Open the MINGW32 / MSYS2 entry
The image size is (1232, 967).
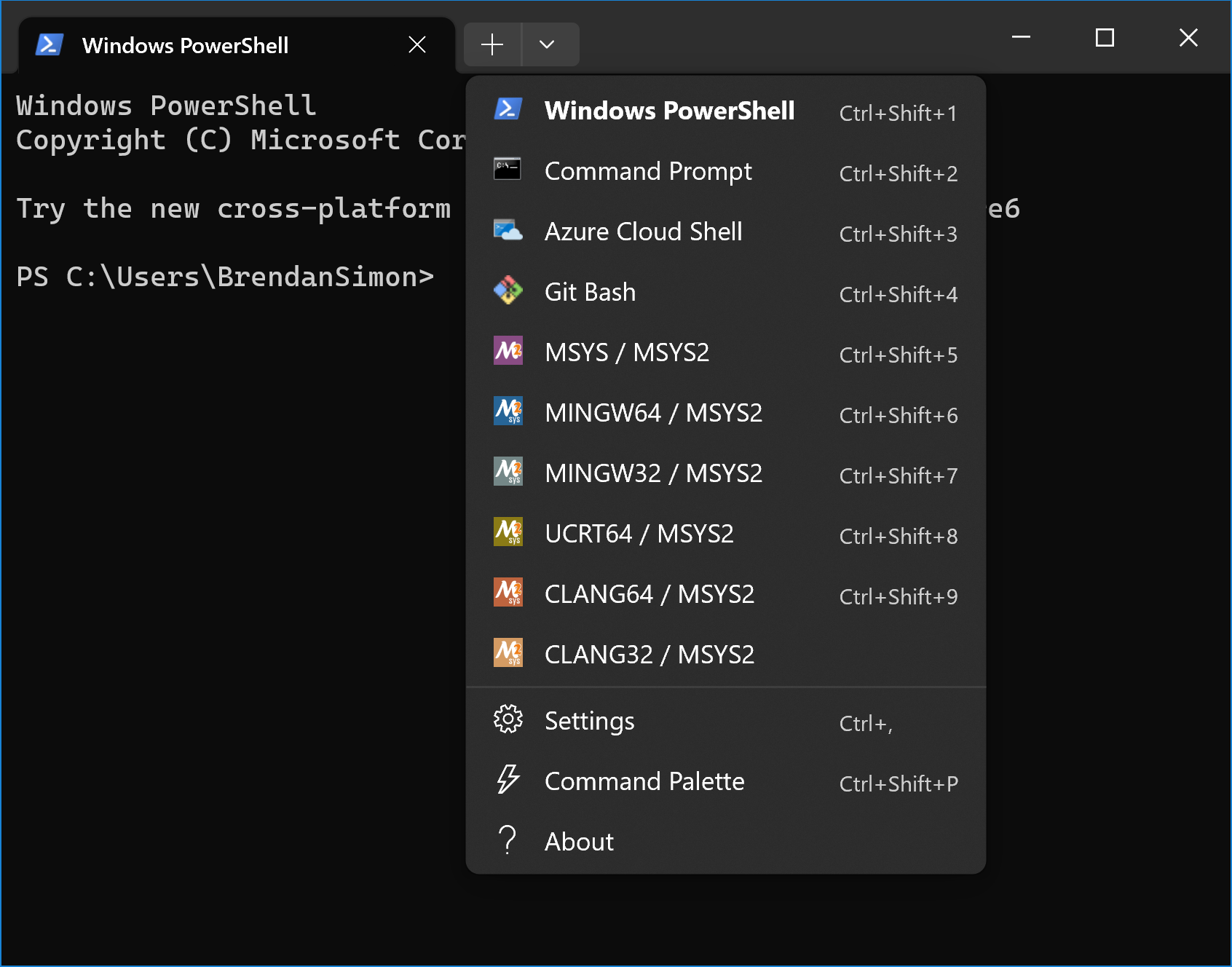click(x=653, y=472)
